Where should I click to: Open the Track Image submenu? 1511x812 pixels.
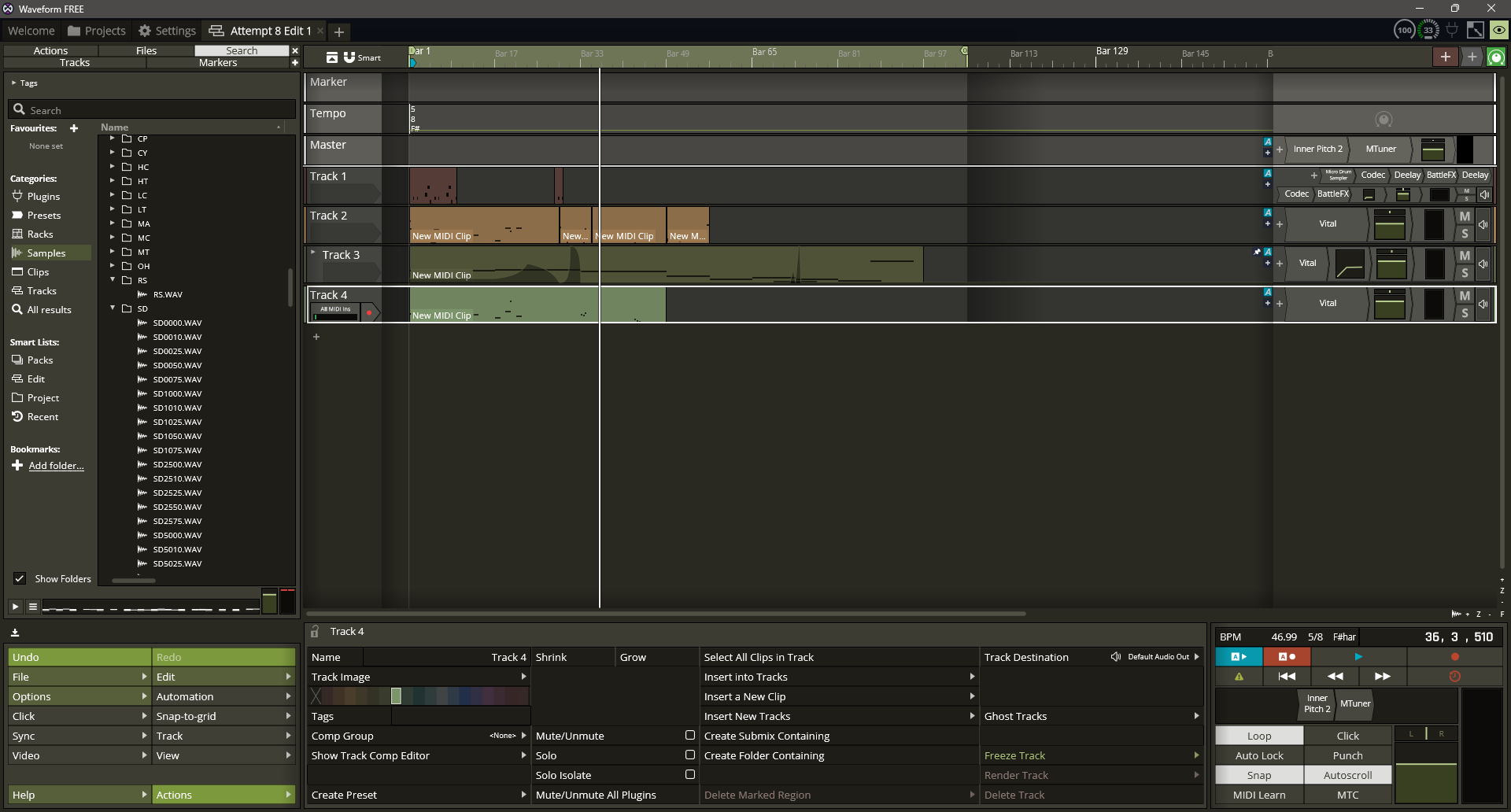pos(419,677)
